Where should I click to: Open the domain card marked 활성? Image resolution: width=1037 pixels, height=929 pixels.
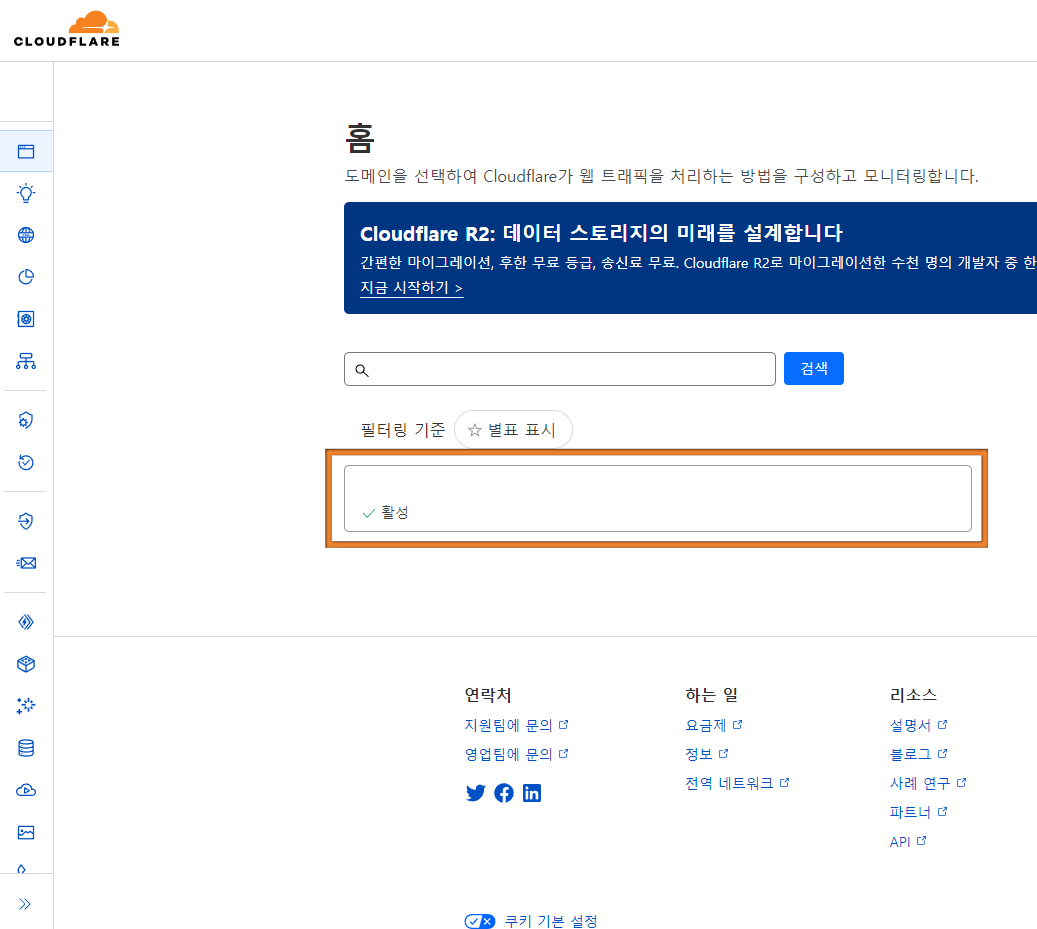tap(657, 499)
